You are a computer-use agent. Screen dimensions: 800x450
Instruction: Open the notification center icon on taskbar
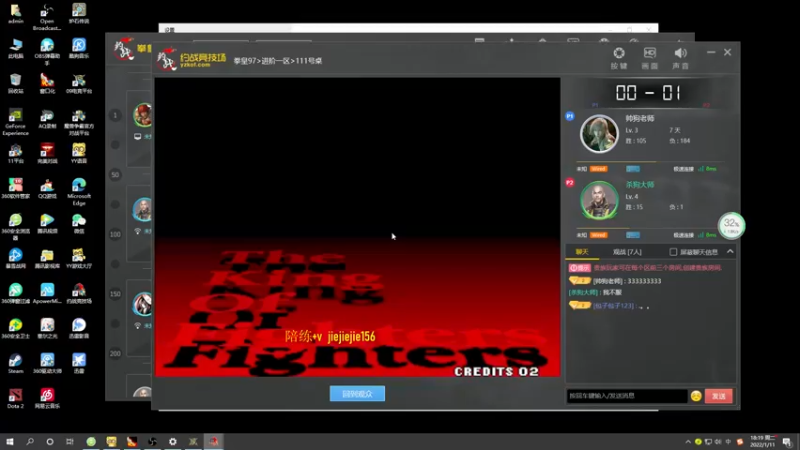coord(787,442)
